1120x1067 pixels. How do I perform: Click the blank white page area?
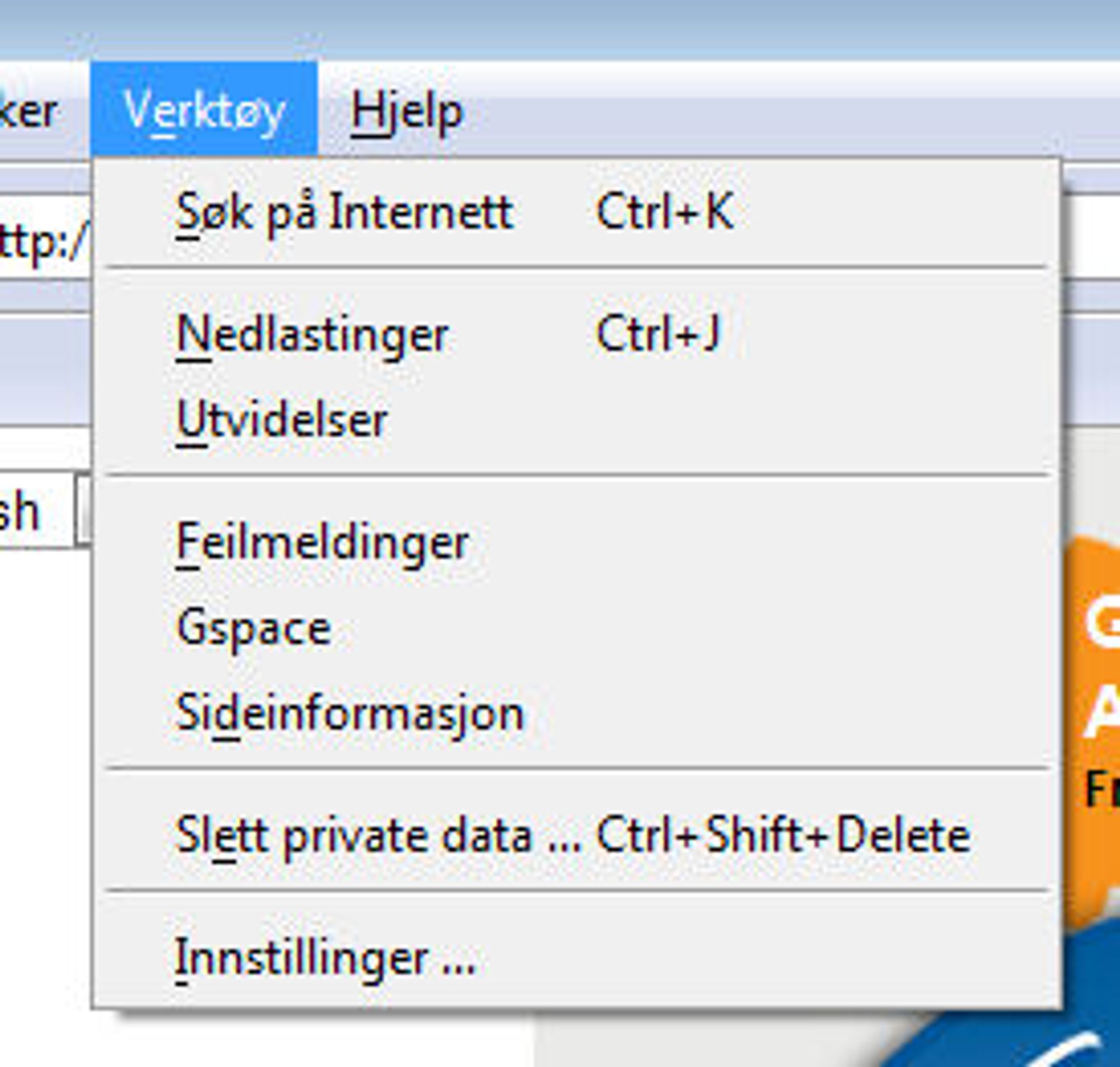[45, 796]
